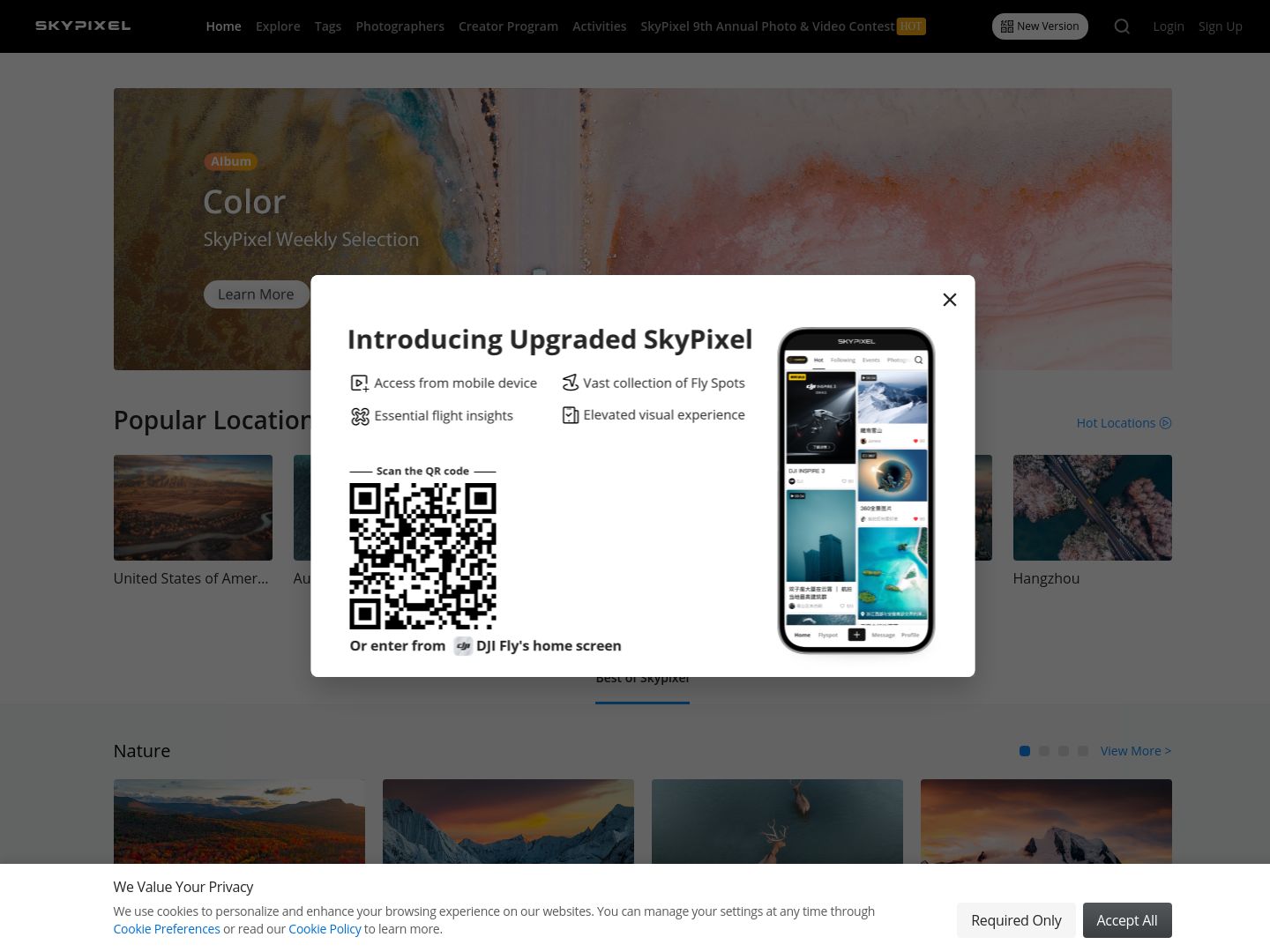Screen dimensions: 1270x952
Task: Click Essential flight insights drone icon
Action: click(360, 416)
